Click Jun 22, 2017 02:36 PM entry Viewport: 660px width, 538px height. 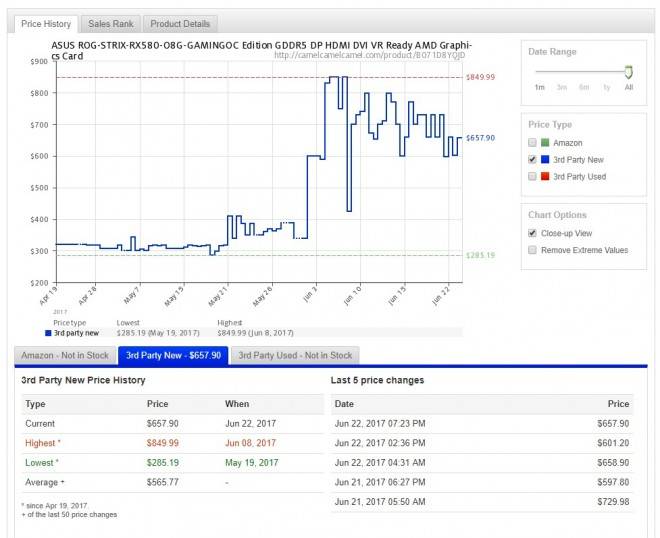[380, 443]
